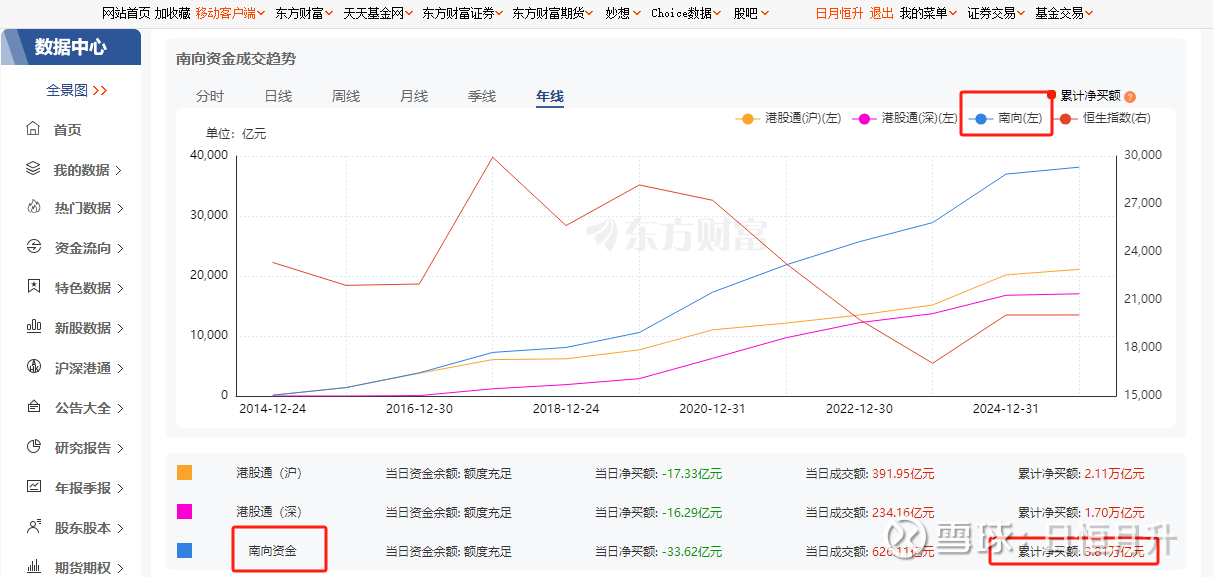The height and width of the screenshot is (577, 1213).
Task: Click 当日净买额 -17.33亿元 value
Action: (692, 474)
